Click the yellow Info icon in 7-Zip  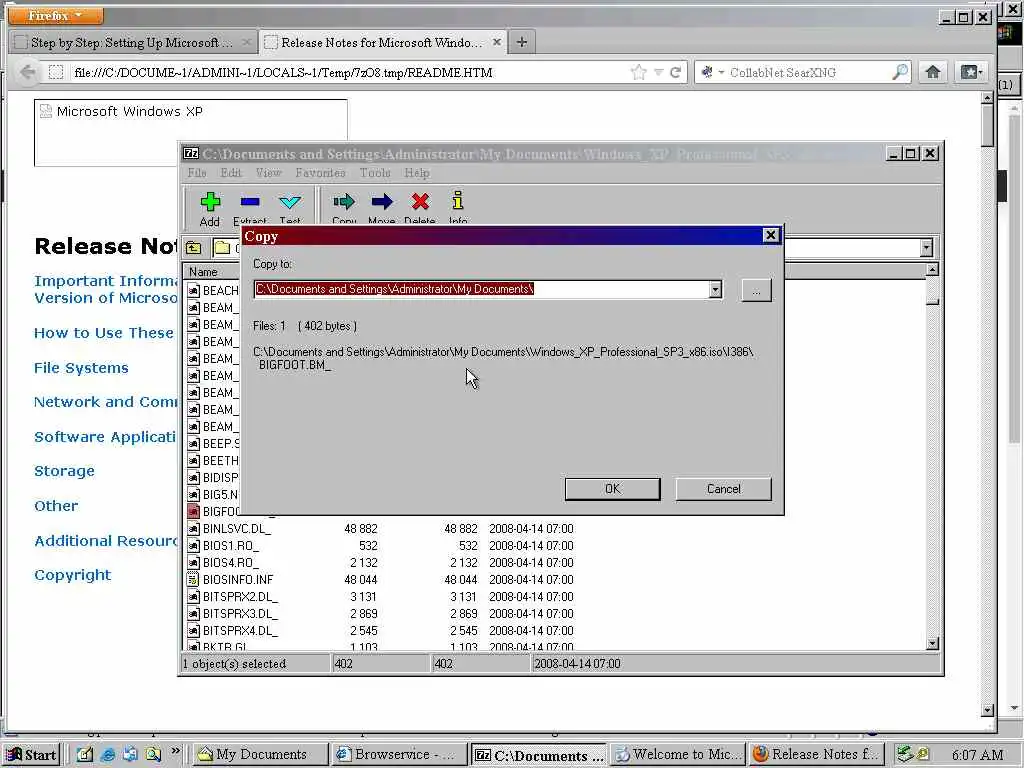click(458, 200)
